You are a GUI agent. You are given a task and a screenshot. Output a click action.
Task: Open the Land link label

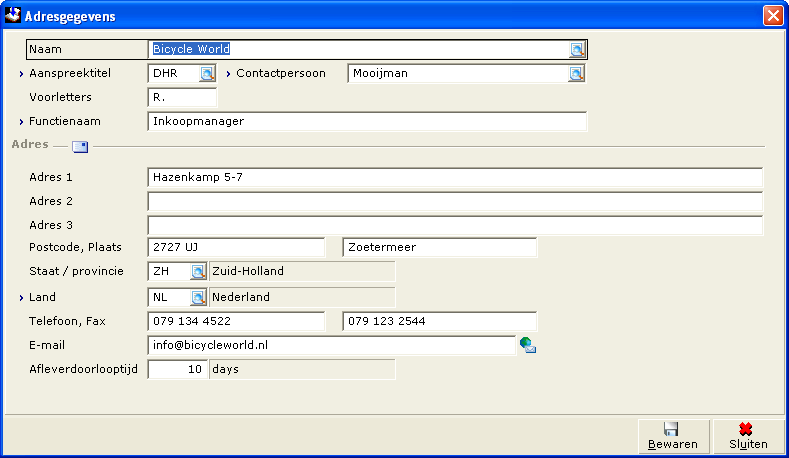(42, 297)
